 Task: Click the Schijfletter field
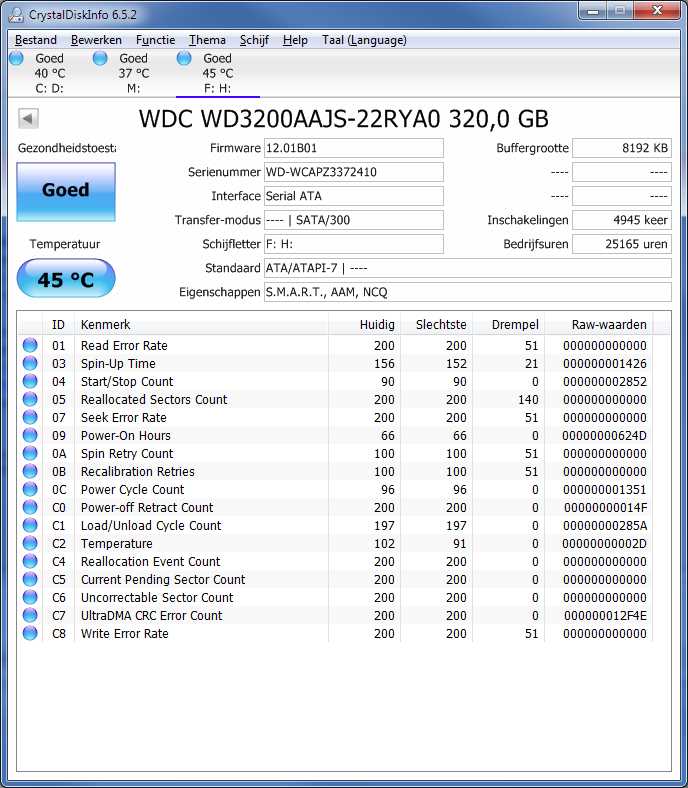[354, 244]
